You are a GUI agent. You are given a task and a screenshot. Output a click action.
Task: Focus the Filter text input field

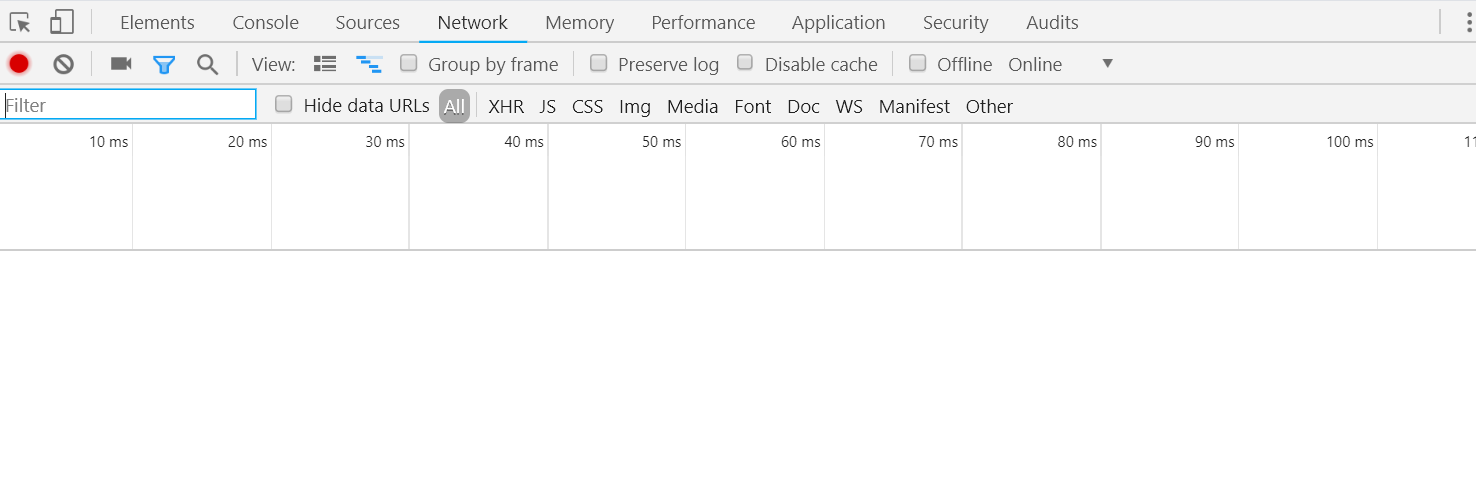click(x=129, y=105)
